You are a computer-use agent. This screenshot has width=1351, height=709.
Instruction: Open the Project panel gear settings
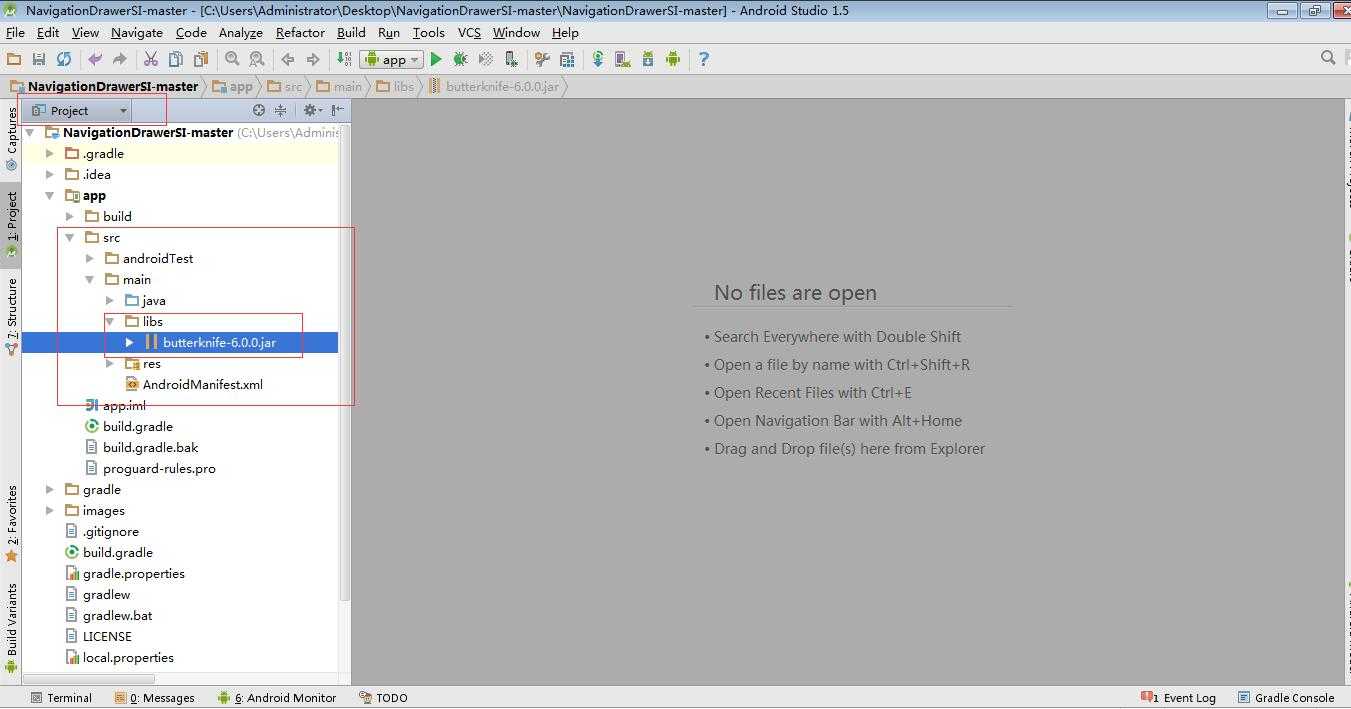coord(311,110)
